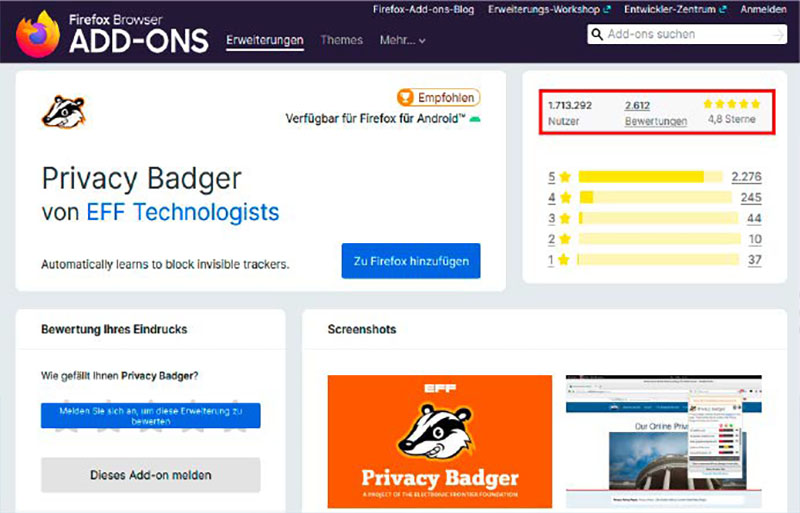
Task: Open the orange Privacy Badger screenshot thumbnail
Action: [440, 442]
